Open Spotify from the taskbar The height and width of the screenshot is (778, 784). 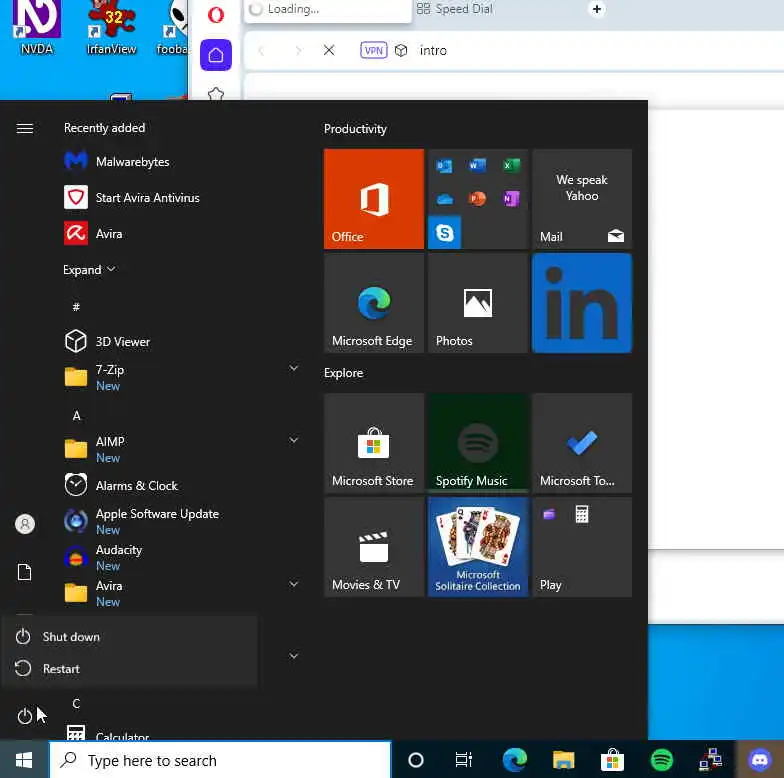[662, 760]
